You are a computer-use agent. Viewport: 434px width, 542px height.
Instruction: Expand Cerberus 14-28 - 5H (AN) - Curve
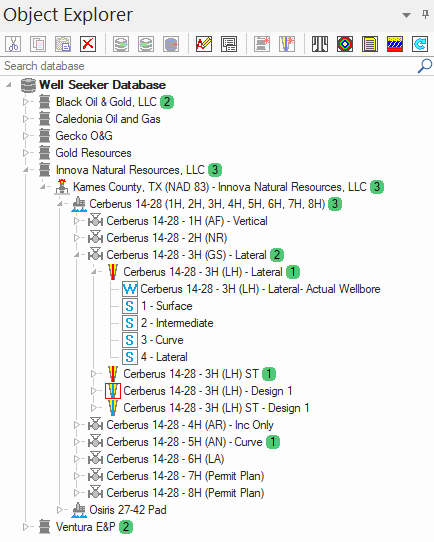click(x=77, y=442)
